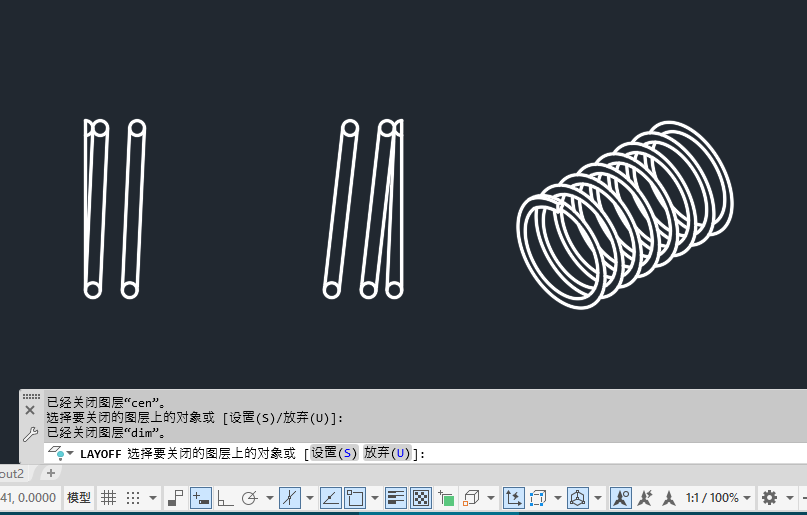The width and height of the screenshot is (807, 515).
Task: Click selection cycling icon
Action: point(446,498)
